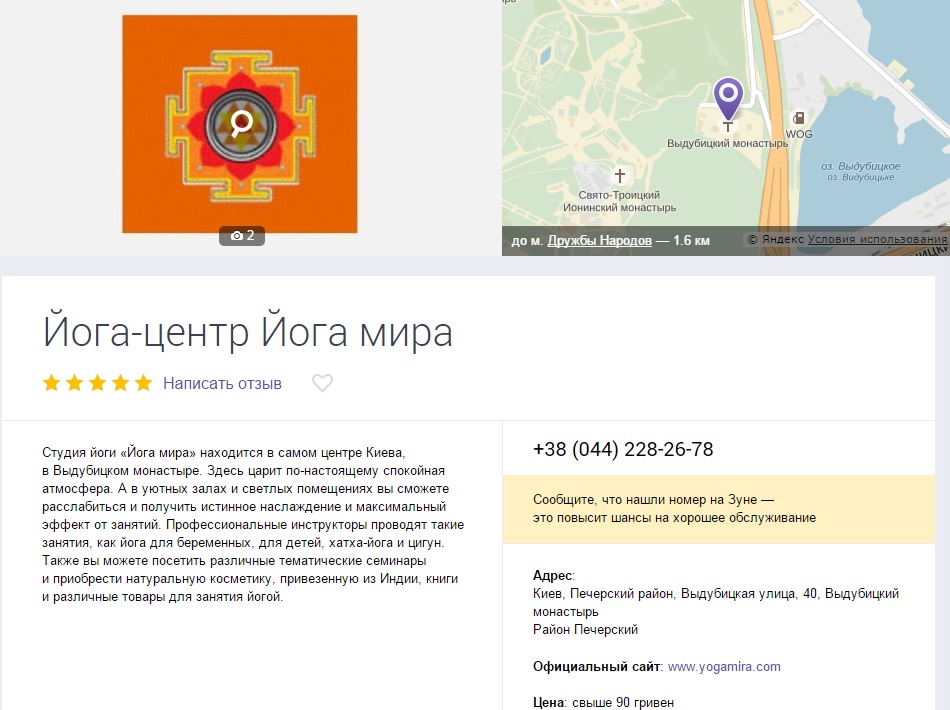Viewport: 950px width, 710px height.
Task: Select the fifth rating star
Action: click(143, 383)
